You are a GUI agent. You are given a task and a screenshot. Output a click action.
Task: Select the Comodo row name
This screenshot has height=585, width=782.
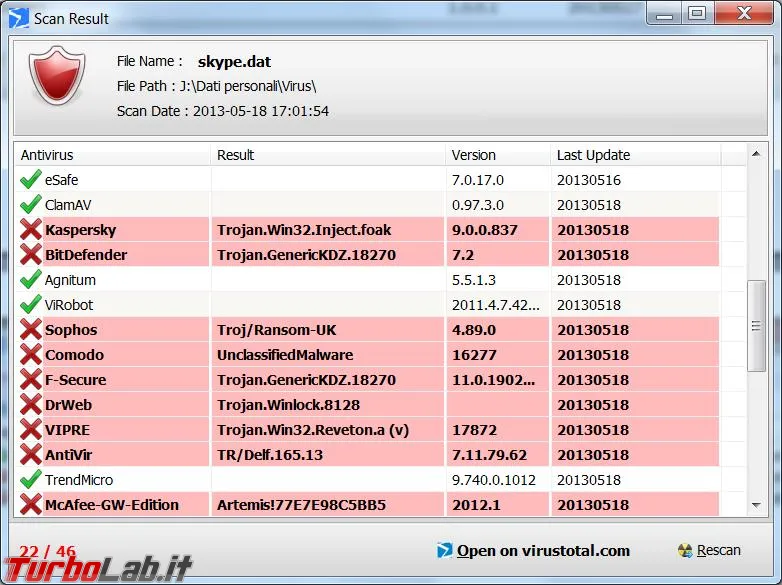tap(74, 355)
